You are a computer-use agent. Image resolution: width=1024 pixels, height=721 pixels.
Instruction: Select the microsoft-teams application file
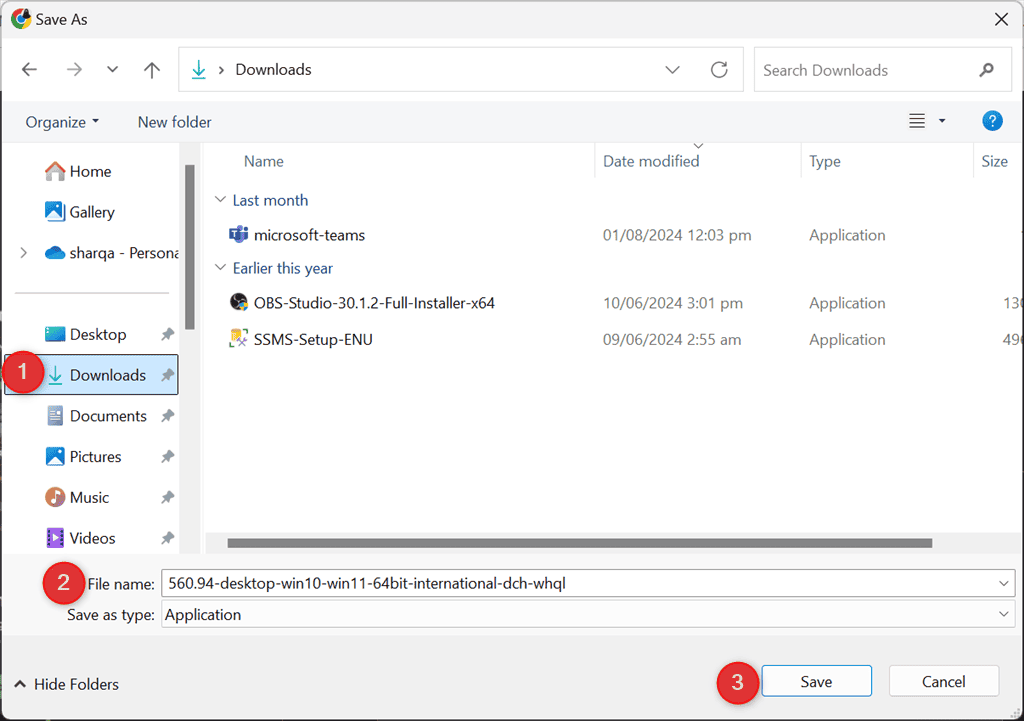309,236
